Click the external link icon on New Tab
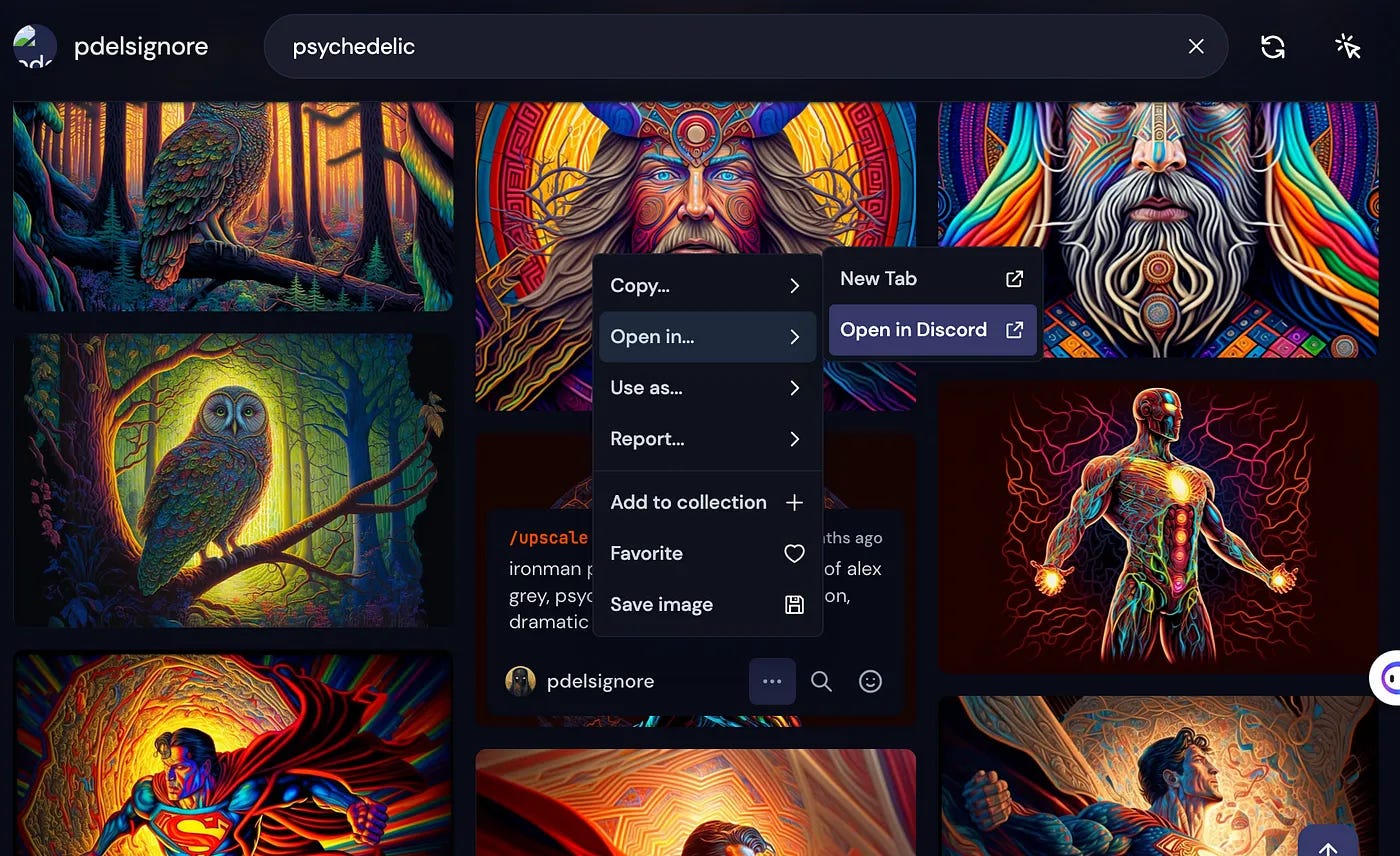This screenshot has height=856, width=1400. [x=1014, y=279]
